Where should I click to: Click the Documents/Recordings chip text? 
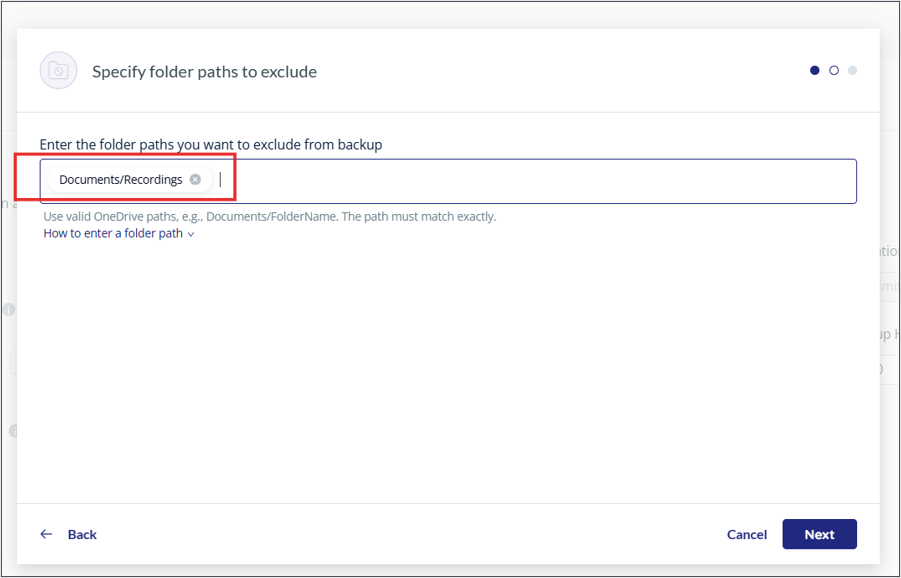click(x=121, y=180)
